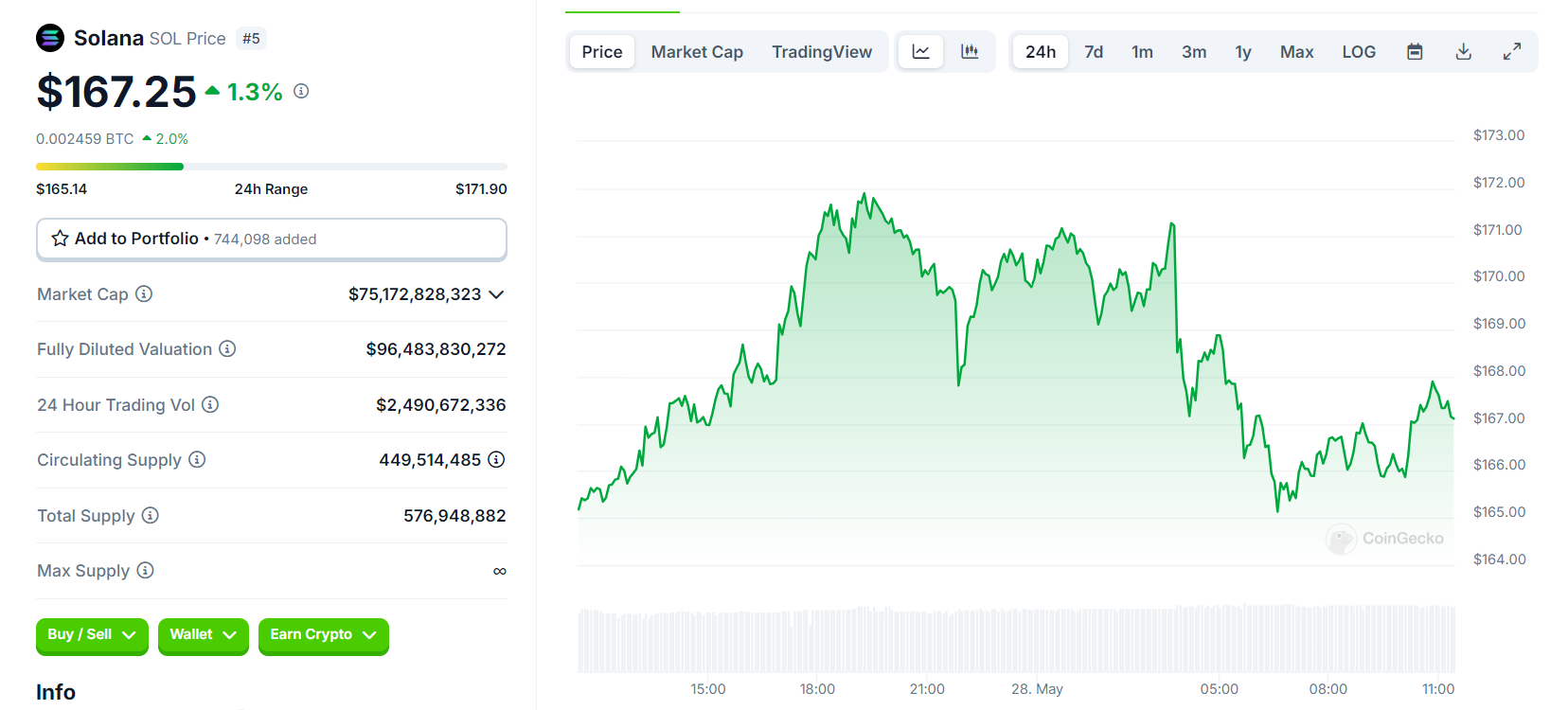Select 1m time range
This screenshot has width=1568, height=710.
click(x=1142, y=52)
